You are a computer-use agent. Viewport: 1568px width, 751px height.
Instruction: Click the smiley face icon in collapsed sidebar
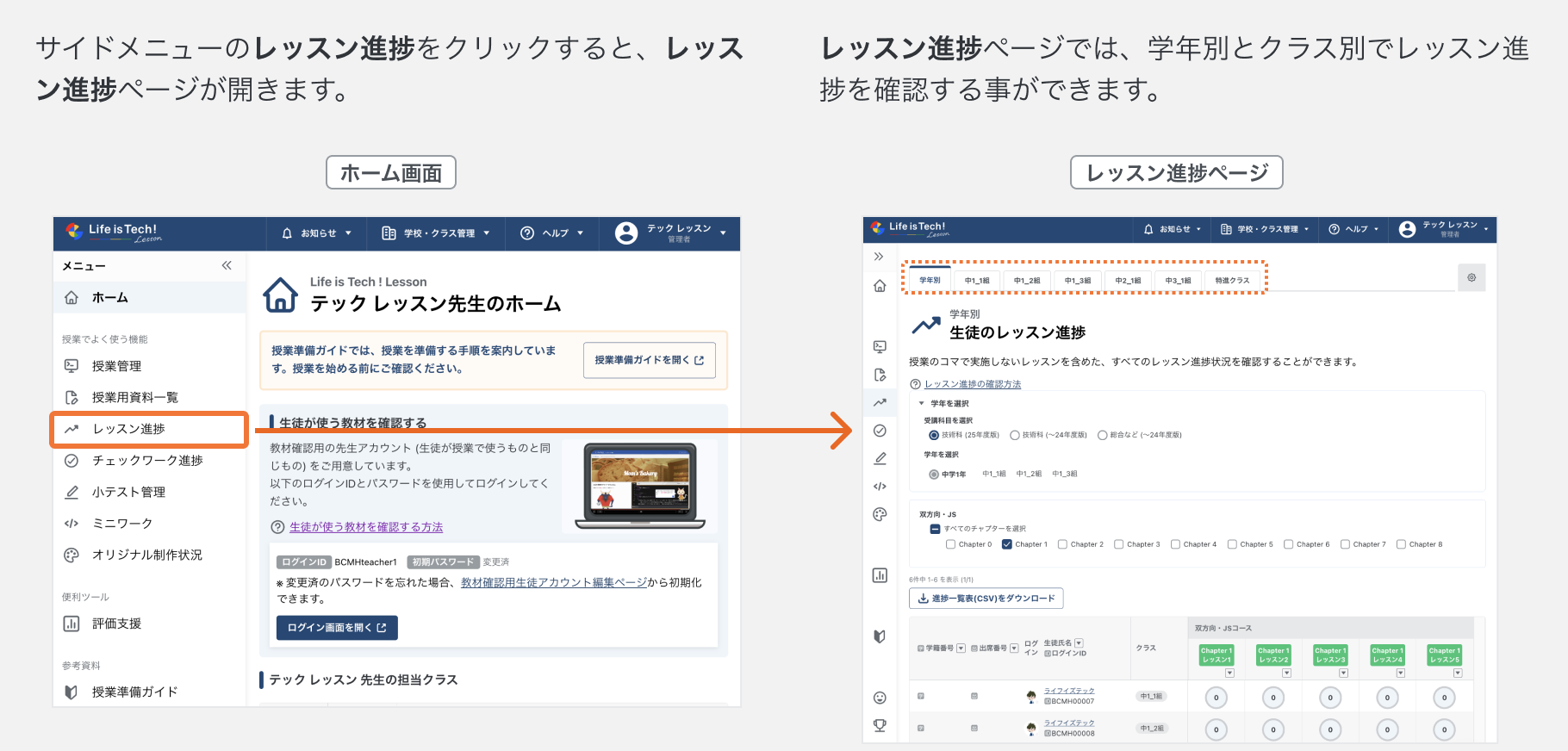[880, 698]
